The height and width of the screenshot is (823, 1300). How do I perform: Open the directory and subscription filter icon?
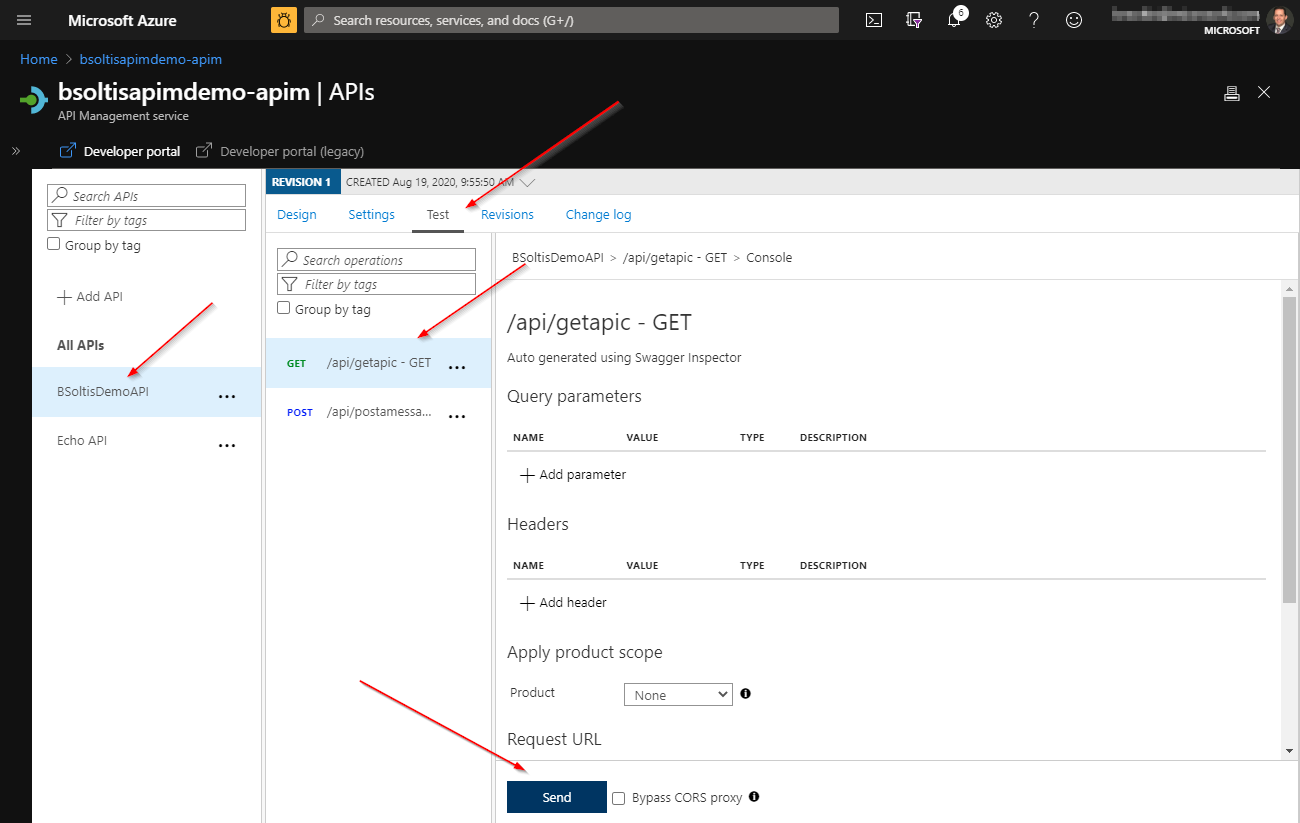point(913,20)
